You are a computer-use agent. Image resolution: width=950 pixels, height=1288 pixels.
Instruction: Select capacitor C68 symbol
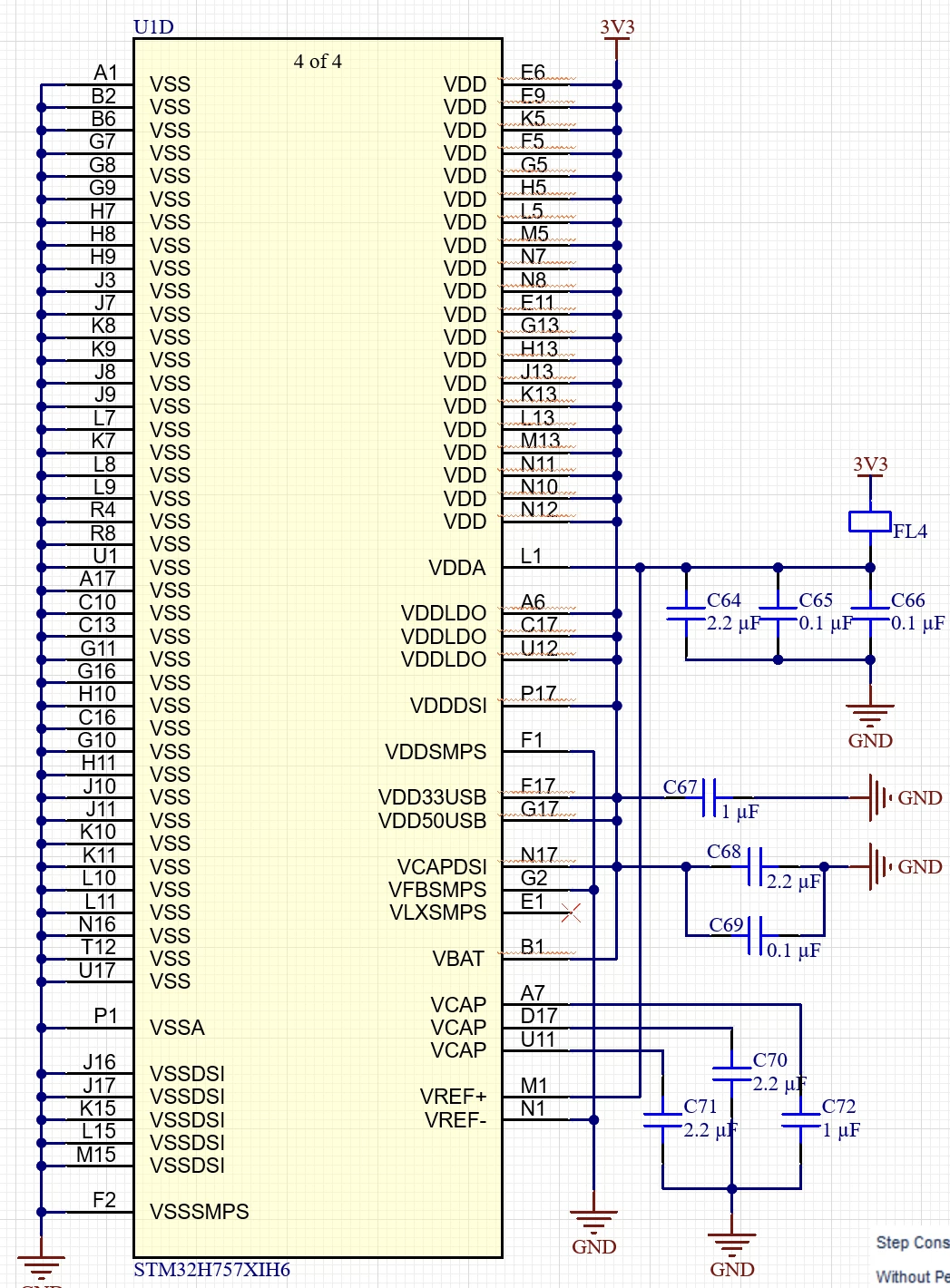755,866
